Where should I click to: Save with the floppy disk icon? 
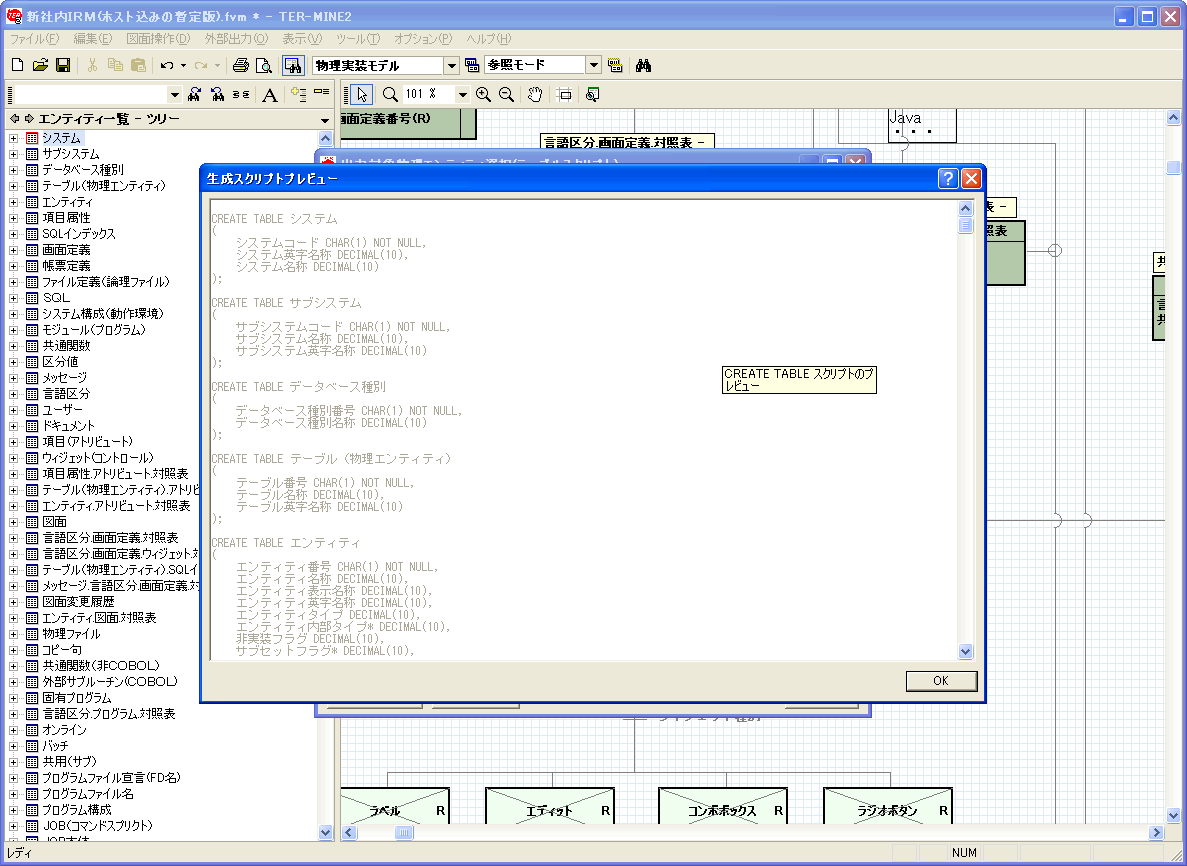(x=63, y=66)
